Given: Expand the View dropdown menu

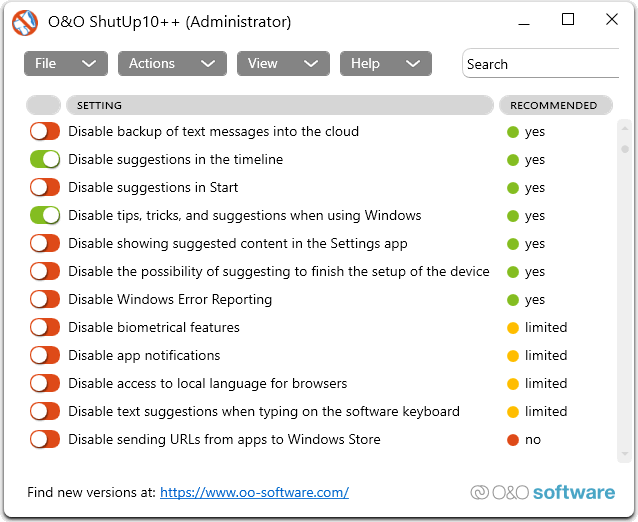Looking at the screenshot, I should pos(283,63).
